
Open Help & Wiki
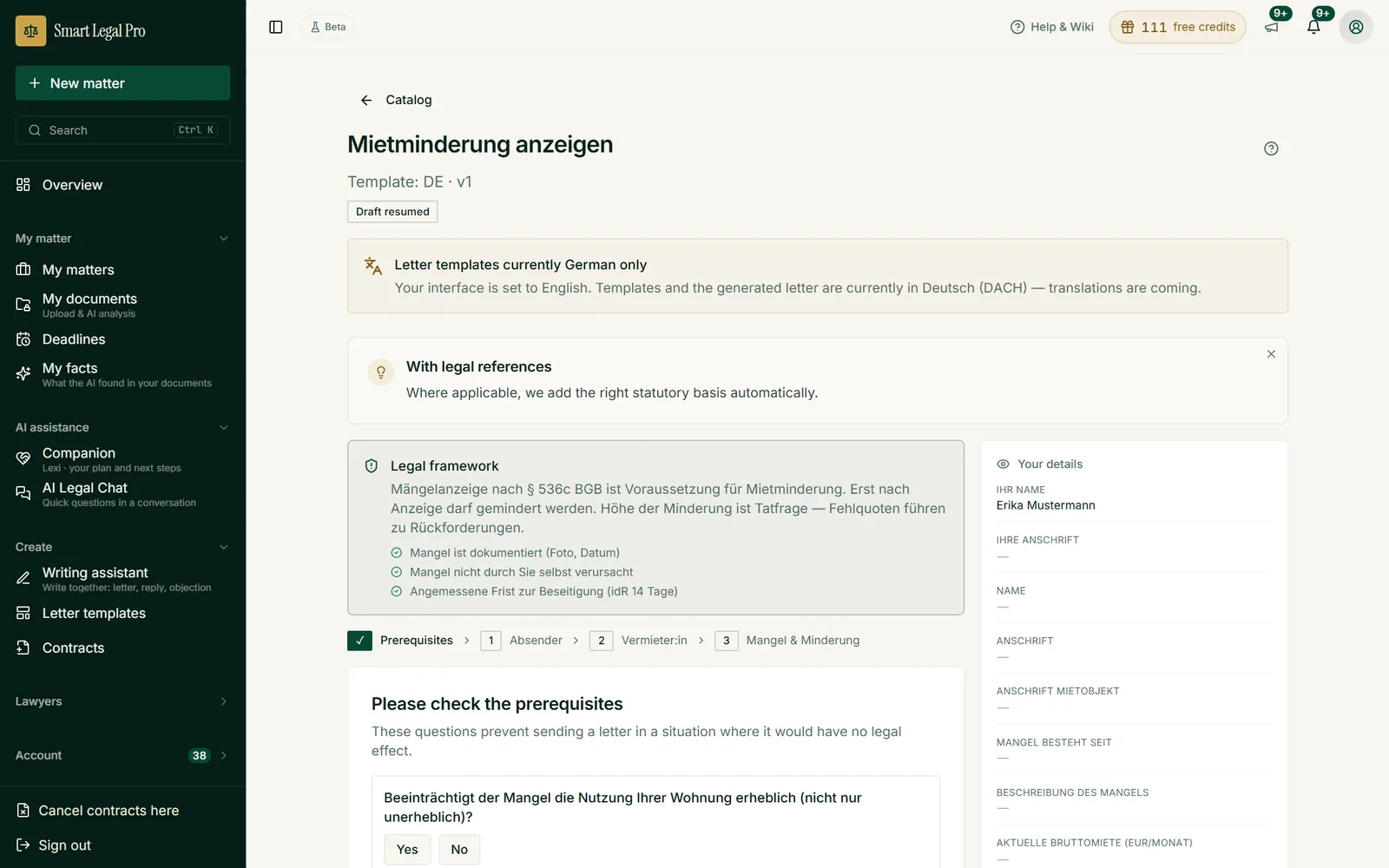pyautogui.click(x=1051, y=27)
